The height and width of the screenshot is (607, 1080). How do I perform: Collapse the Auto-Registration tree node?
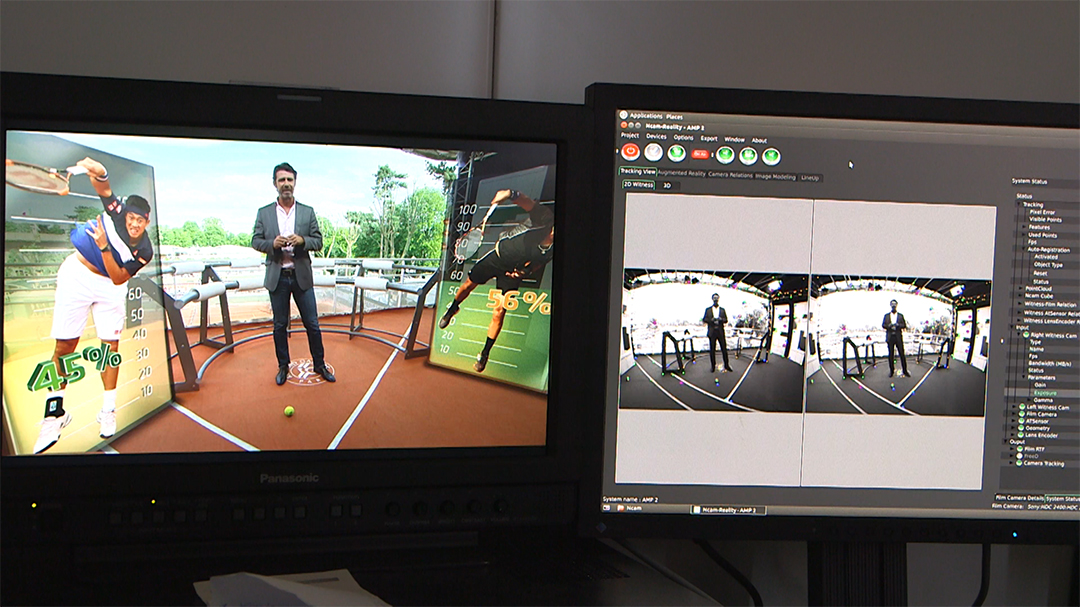point(1023,249)
